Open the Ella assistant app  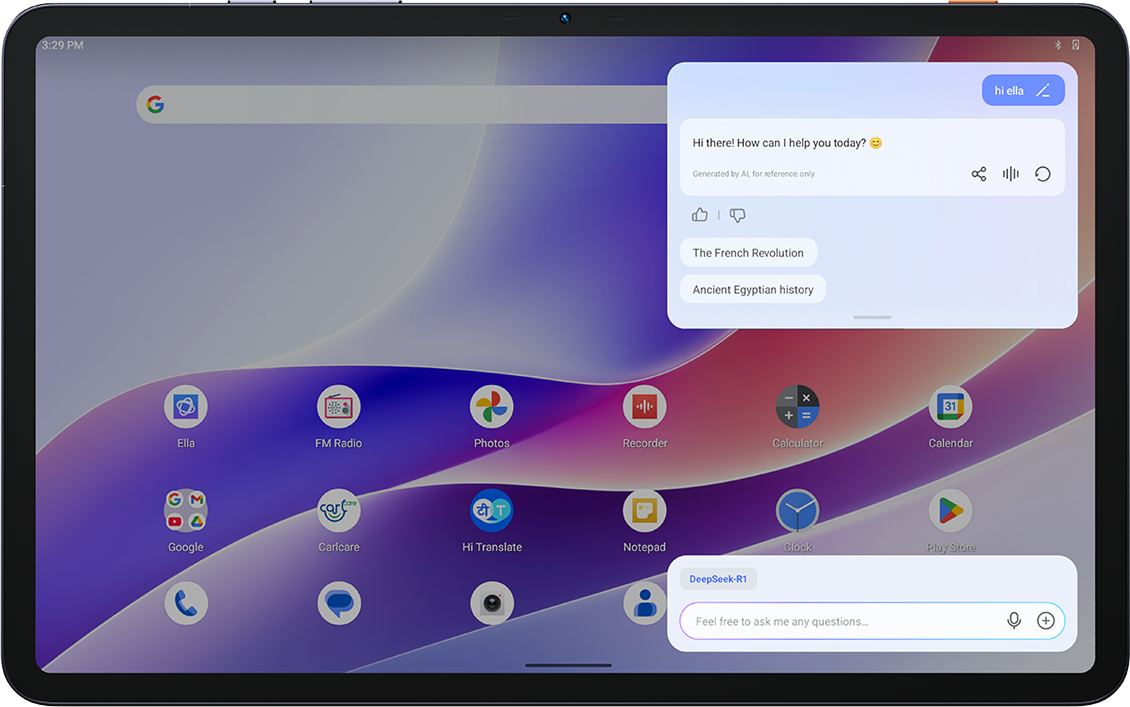186,407
